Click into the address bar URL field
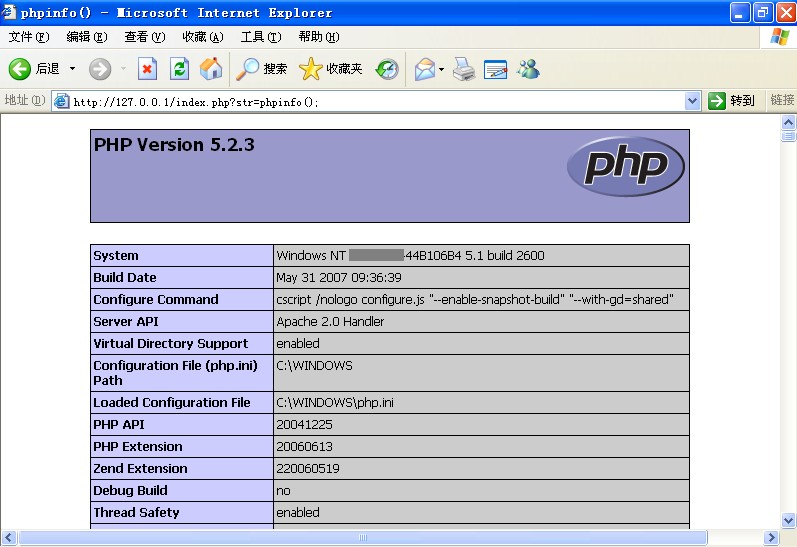The image size is (797, 547). [376, 102]
